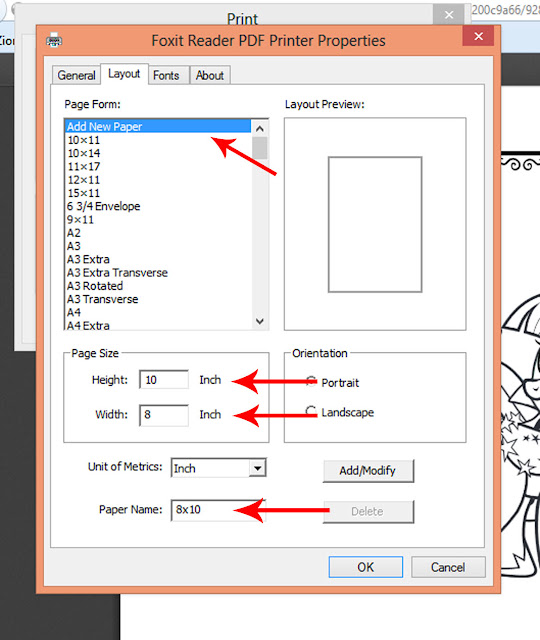Select the Layout tab
Image resolution: width=540 pixels, height=640 pixels.
[x=124, y=74]
